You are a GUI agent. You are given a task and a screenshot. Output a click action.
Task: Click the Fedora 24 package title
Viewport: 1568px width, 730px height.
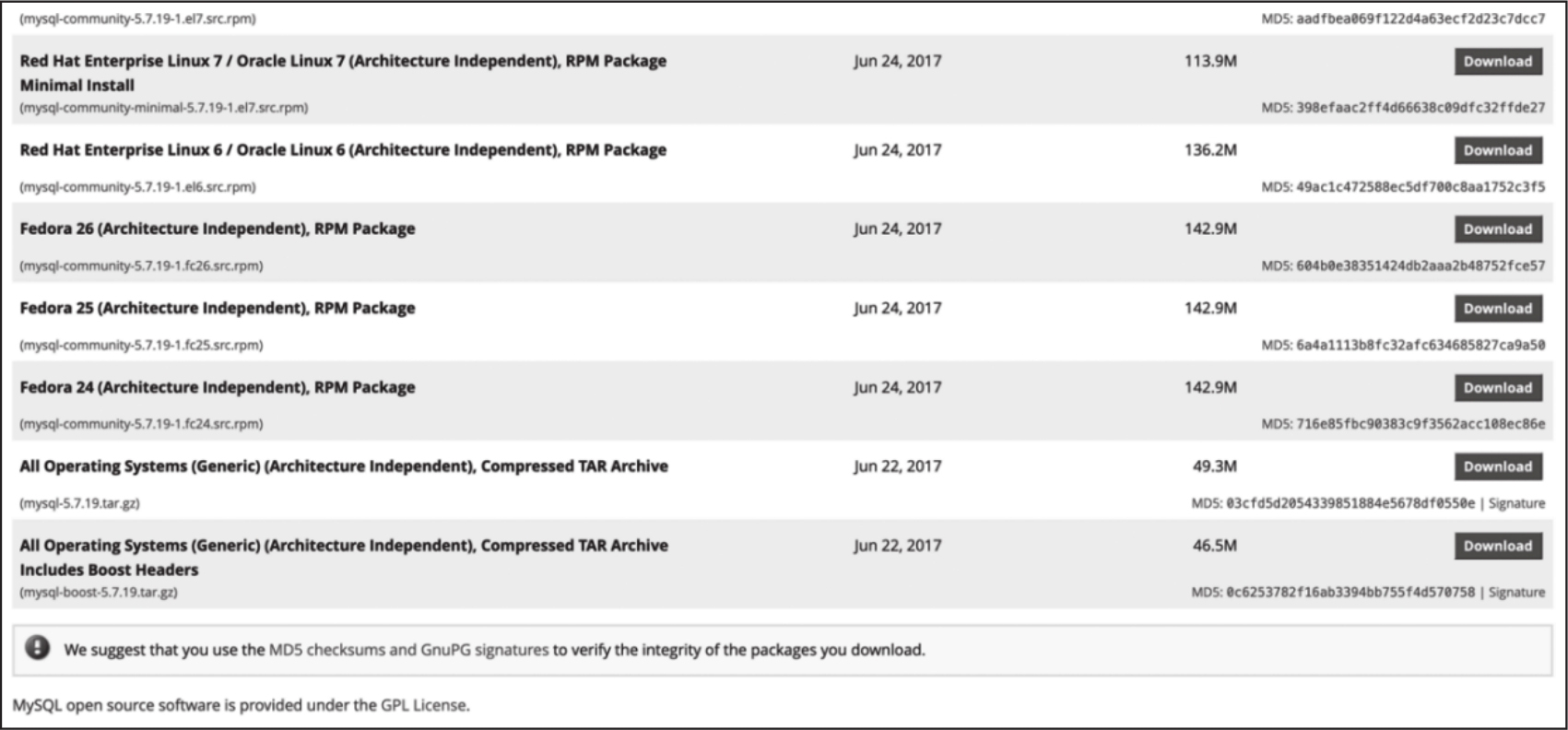pos(218,387)
